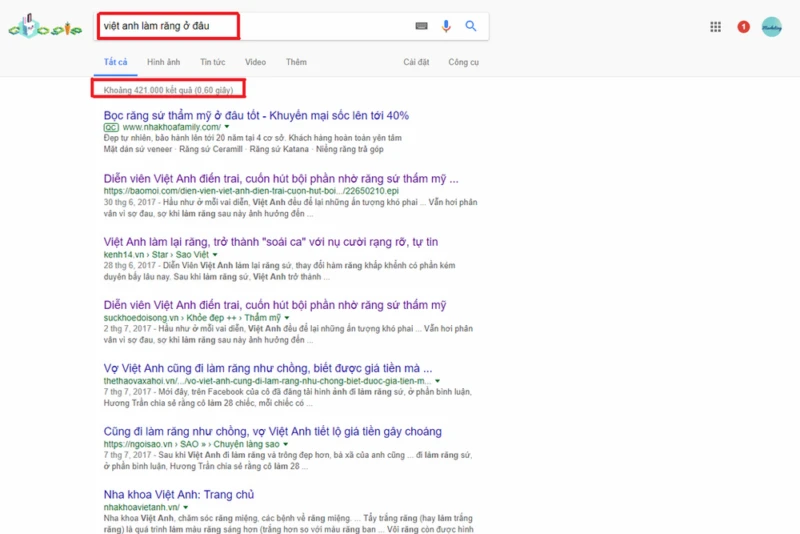Open the 'Bọc răng sứ thẩm mỹ' ad link

pos(256,115)
